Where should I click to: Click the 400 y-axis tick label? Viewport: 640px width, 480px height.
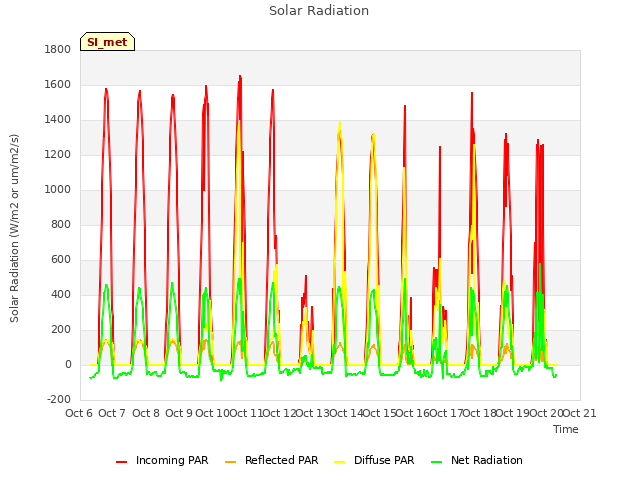coord(61,295)
